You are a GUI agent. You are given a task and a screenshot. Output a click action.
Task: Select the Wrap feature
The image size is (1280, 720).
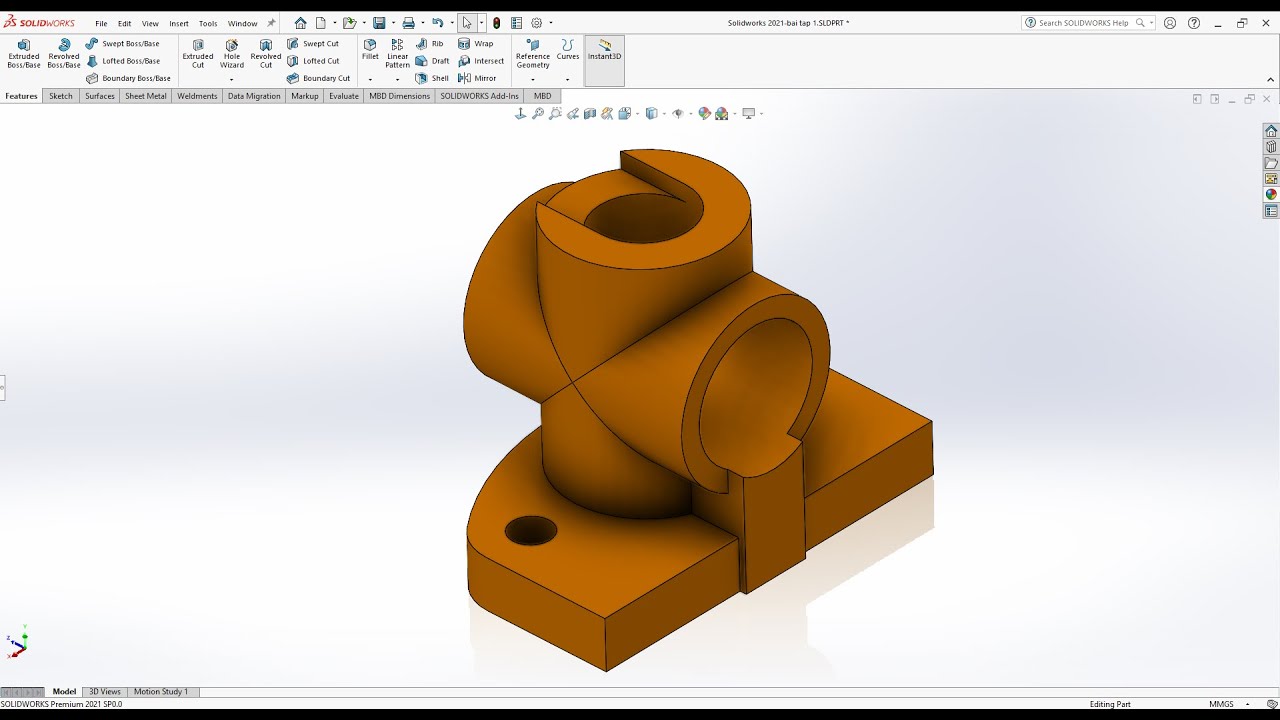(x=476, y=44)
